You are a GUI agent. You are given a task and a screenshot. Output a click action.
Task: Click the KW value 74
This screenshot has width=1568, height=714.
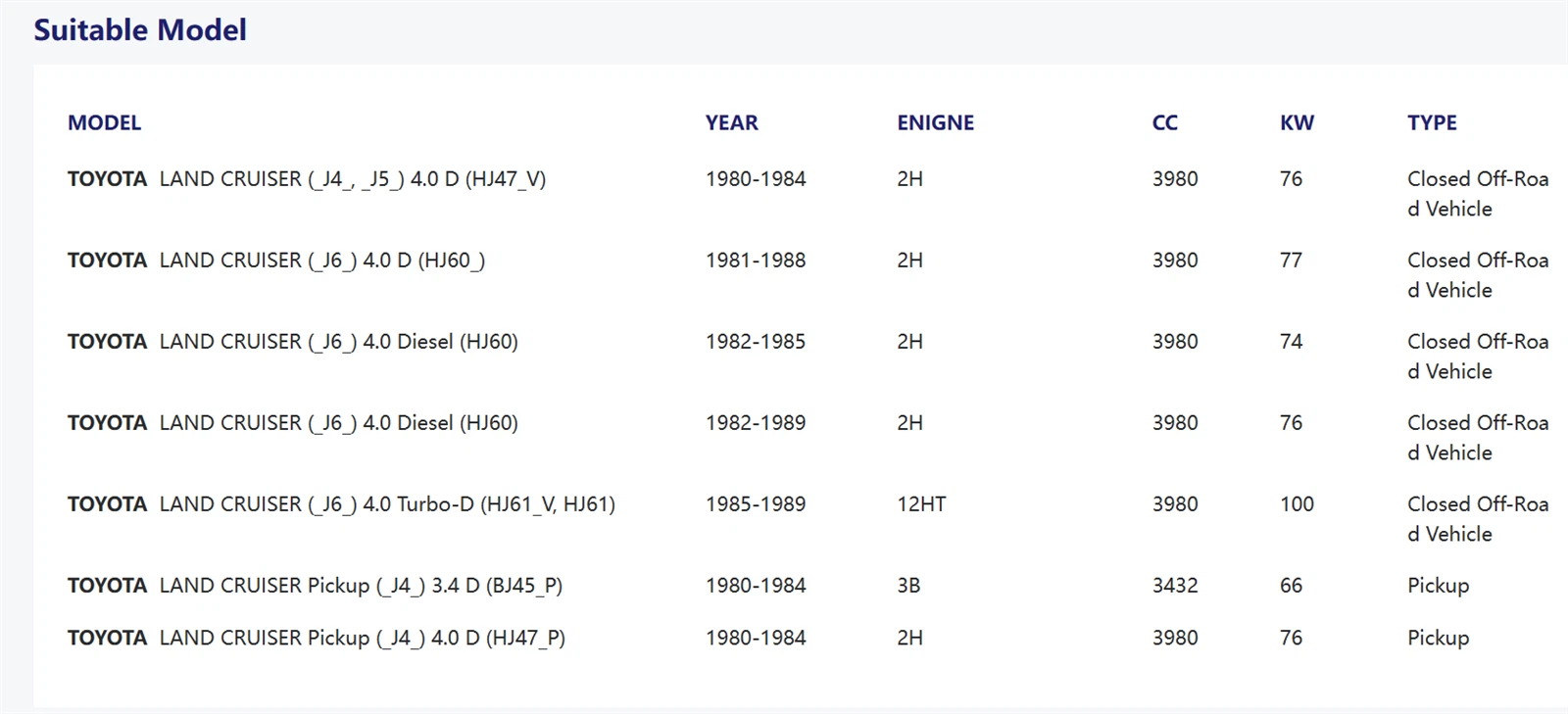1291,342
